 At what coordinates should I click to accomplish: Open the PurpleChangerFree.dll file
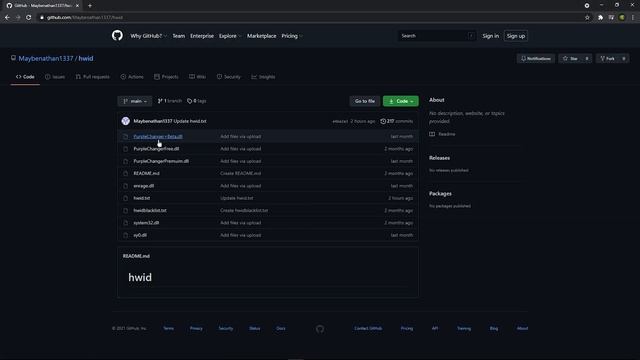156,149
